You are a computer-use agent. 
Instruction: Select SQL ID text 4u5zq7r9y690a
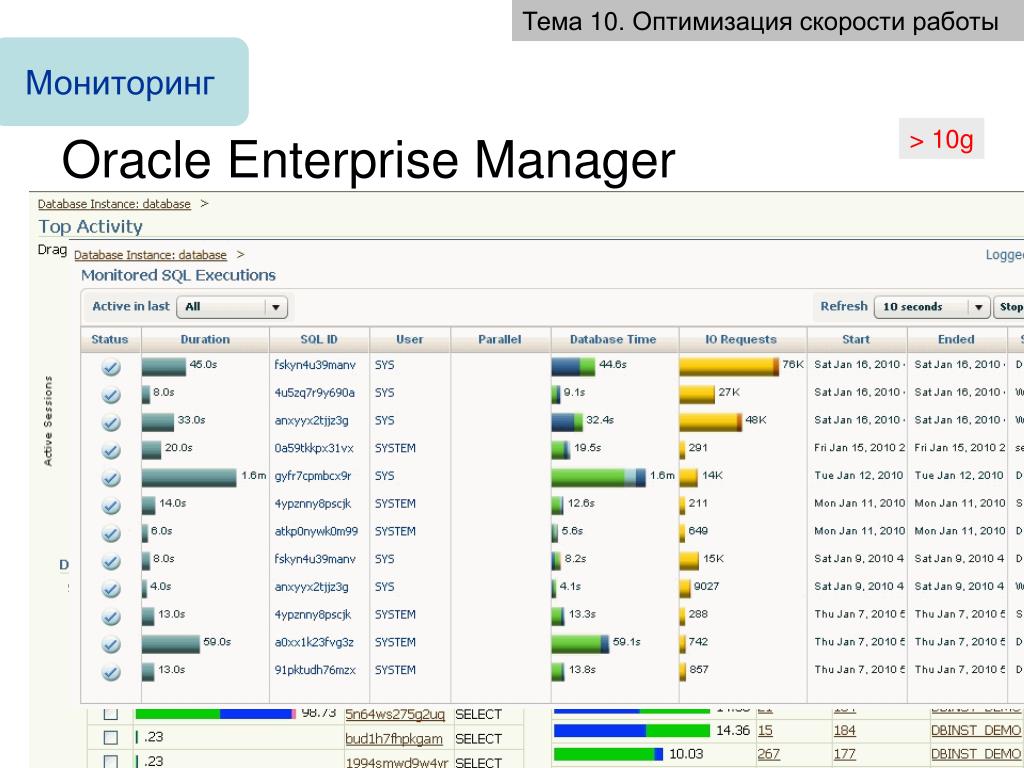[314, 392]
